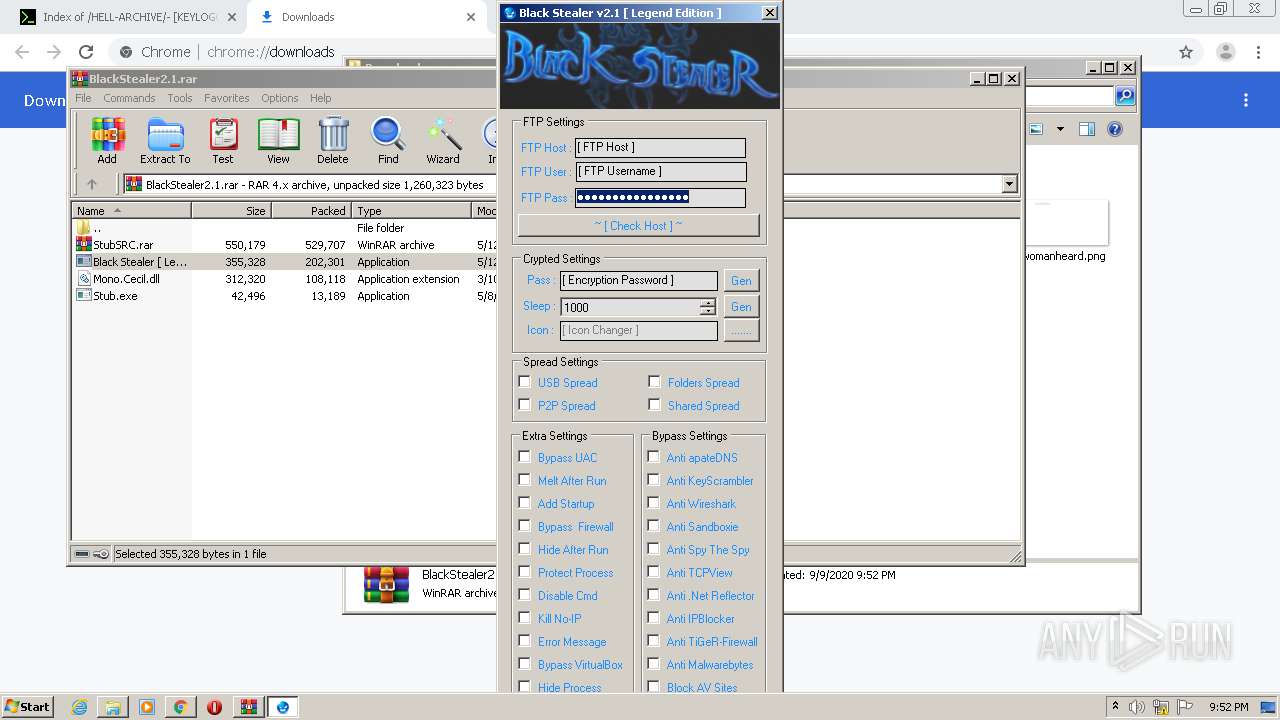Open Windows Media Player from the taskbar

pyautogui.click(x=147, y=707)
